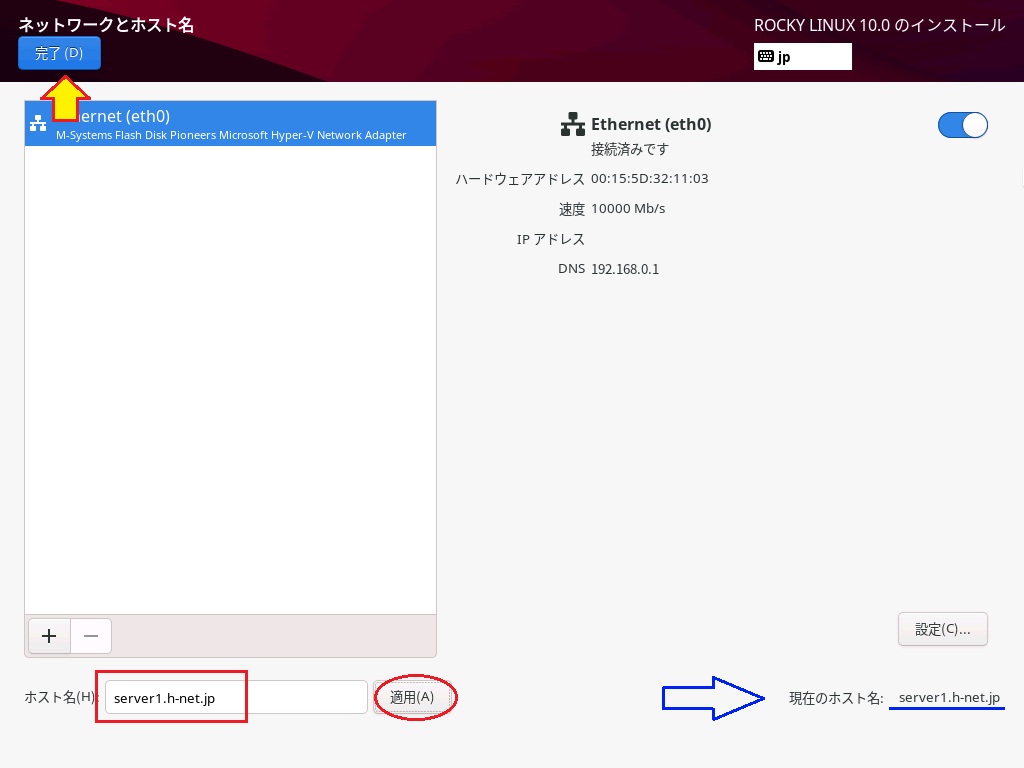Click the network icon in eth0 list row

[38, 124]
